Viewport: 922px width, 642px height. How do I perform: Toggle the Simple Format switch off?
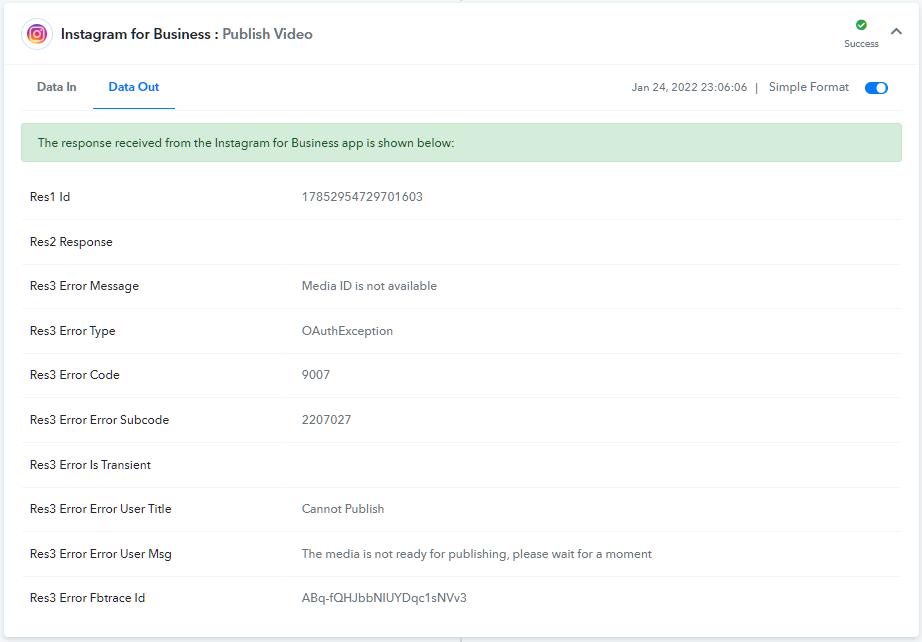pos(876,88)
